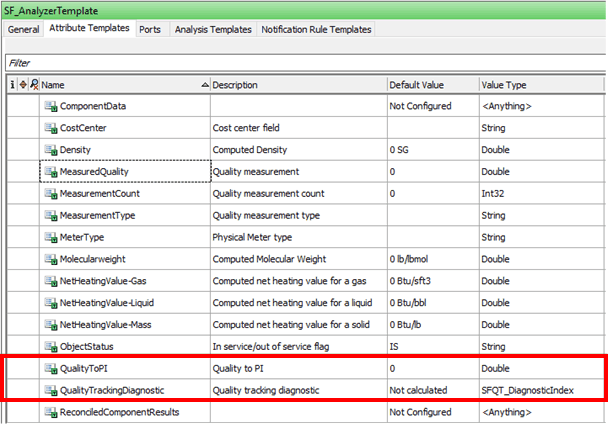Click the '0 Btu/bbl' default value
Image resolution: width=608 pixels, height=424 pixels.
(x=408, y=303)
